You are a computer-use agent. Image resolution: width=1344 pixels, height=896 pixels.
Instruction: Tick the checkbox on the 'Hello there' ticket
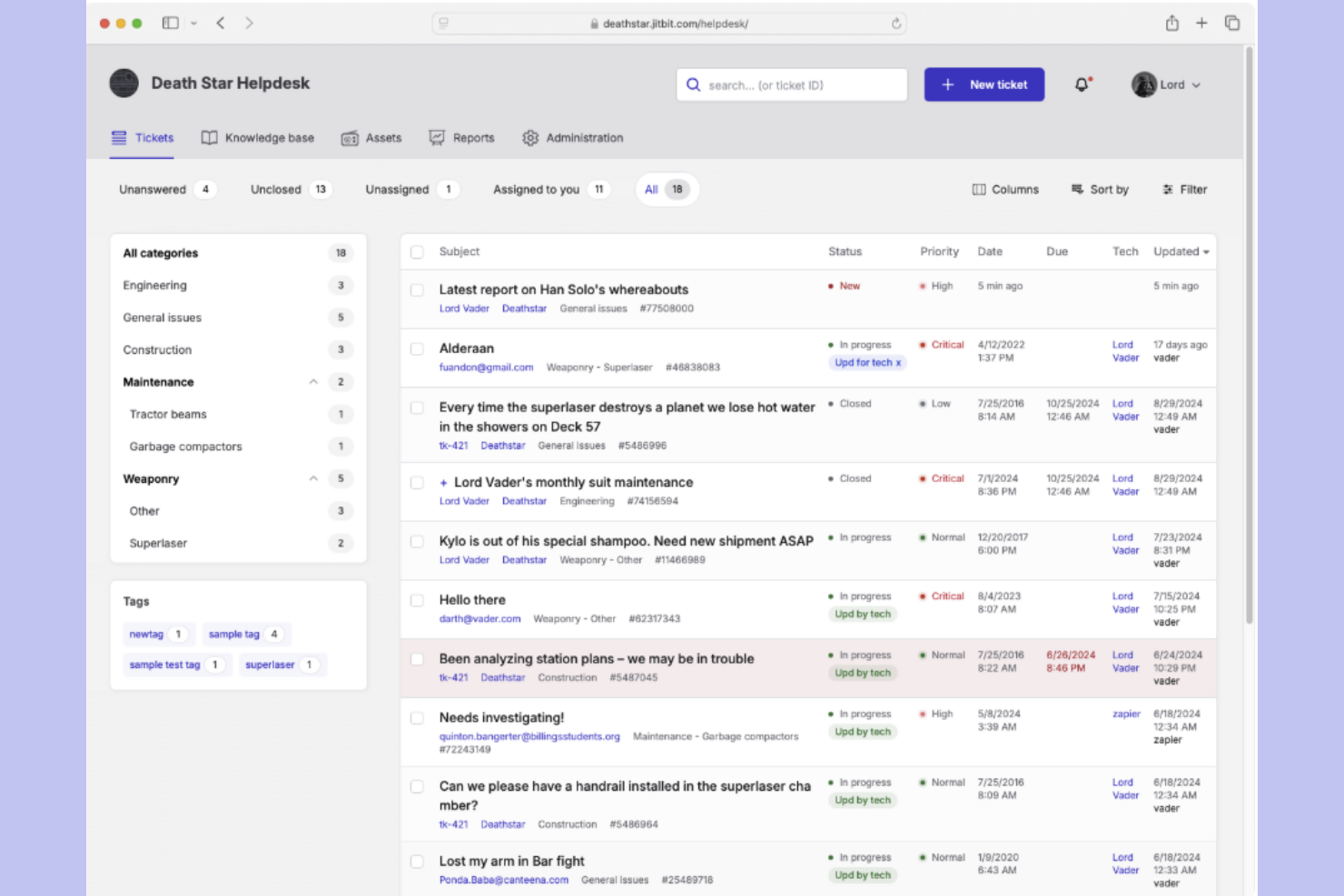click(x=417, y=600)
